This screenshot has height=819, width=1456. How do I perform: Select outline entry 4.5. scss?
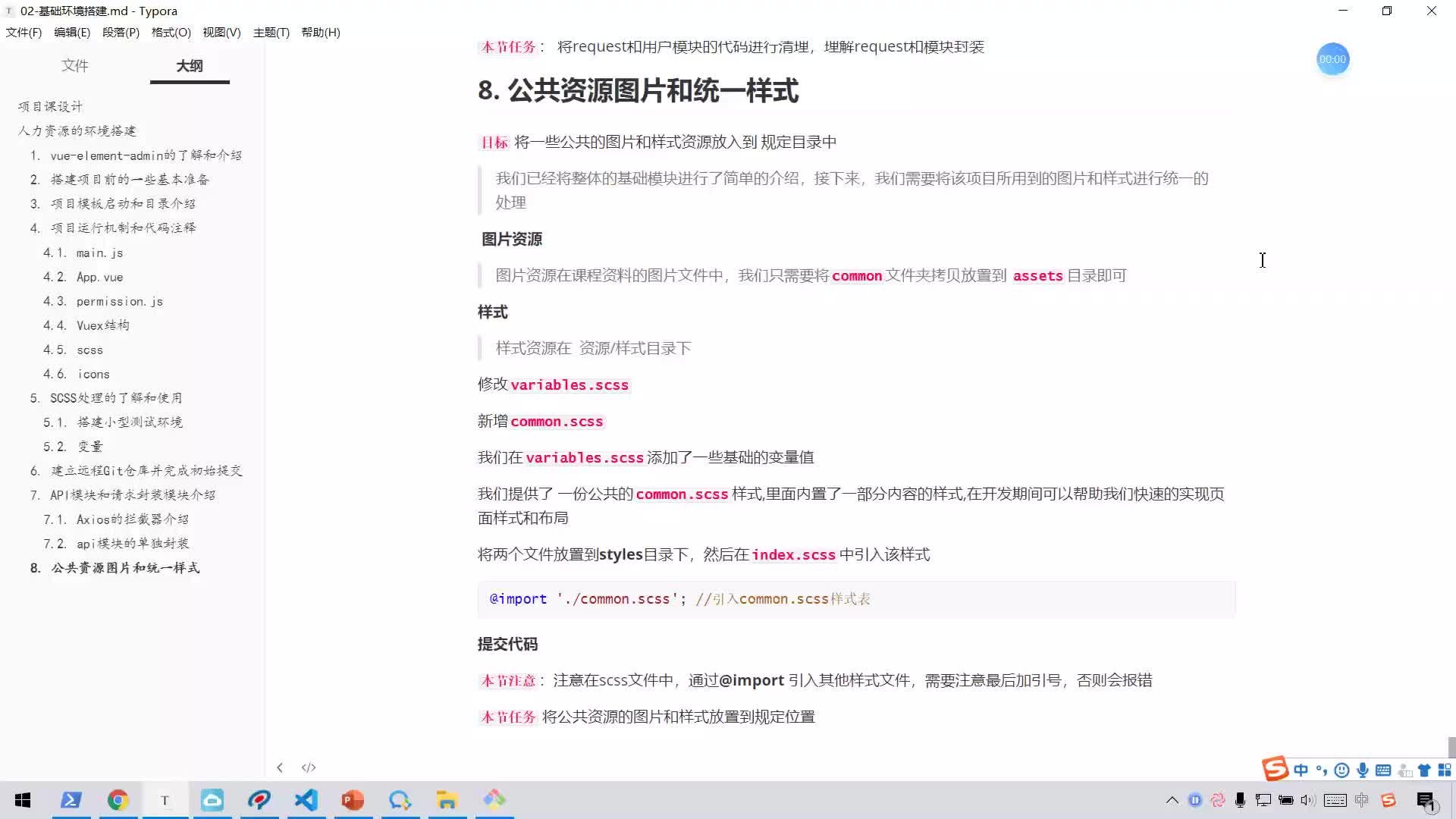pos(73,350)
